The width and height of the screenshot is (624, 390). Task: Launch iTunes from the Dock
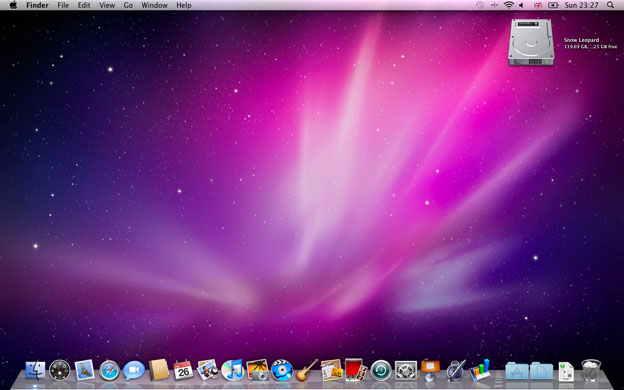pos(232,370)
